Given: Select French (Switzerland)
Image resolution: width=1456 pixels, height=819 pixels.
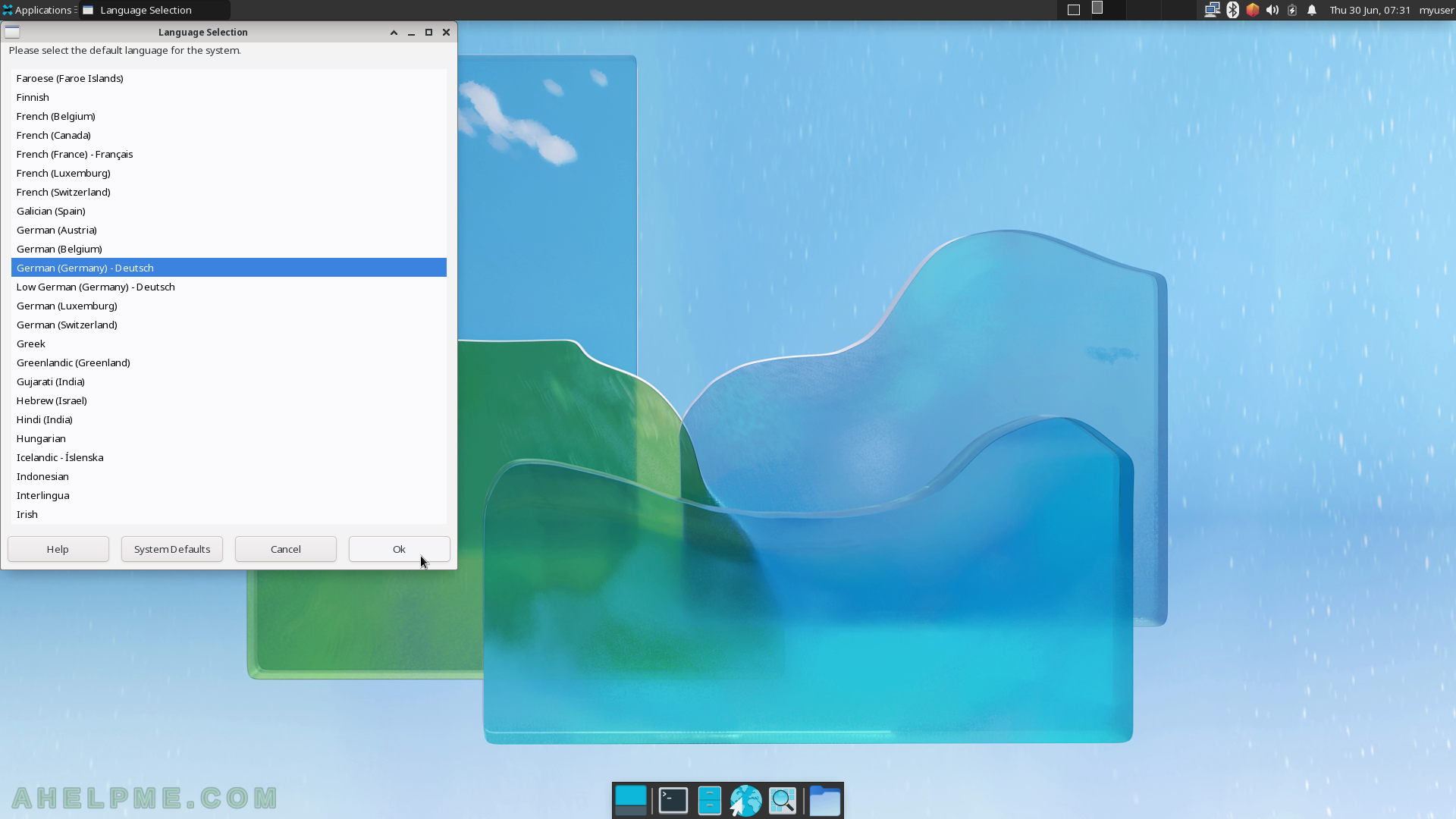Looking at the screenshot, I should (x=229, y=192).
